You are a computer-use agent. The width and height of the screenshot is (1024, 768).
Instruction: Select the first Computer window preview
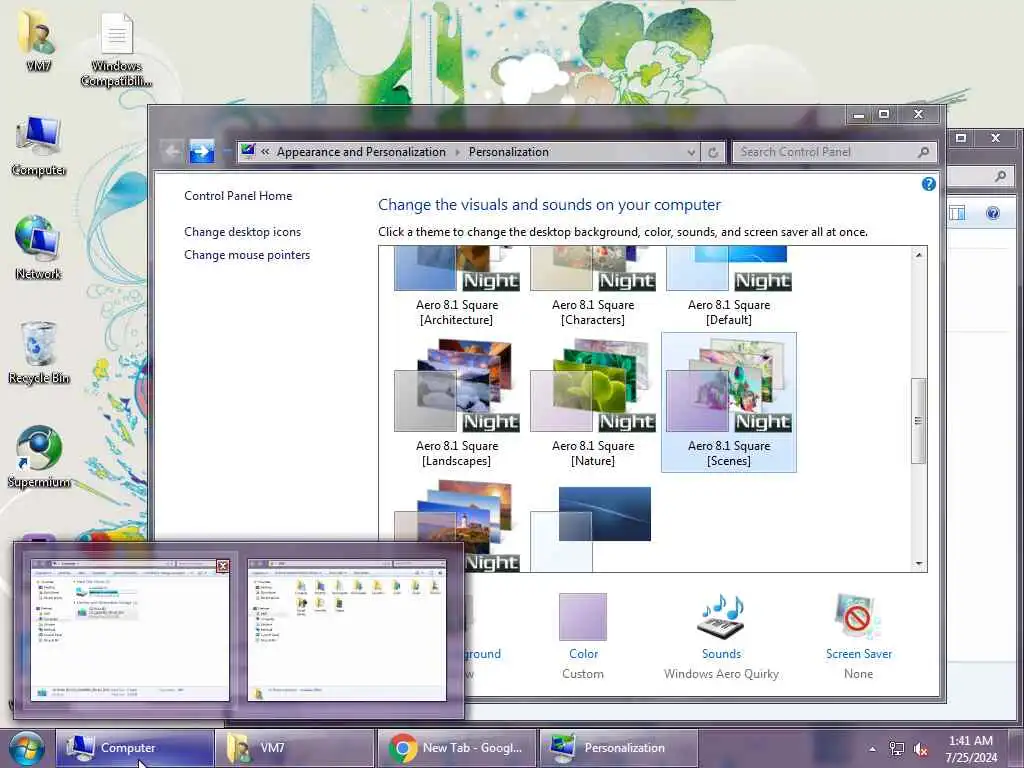coord(130,630)
